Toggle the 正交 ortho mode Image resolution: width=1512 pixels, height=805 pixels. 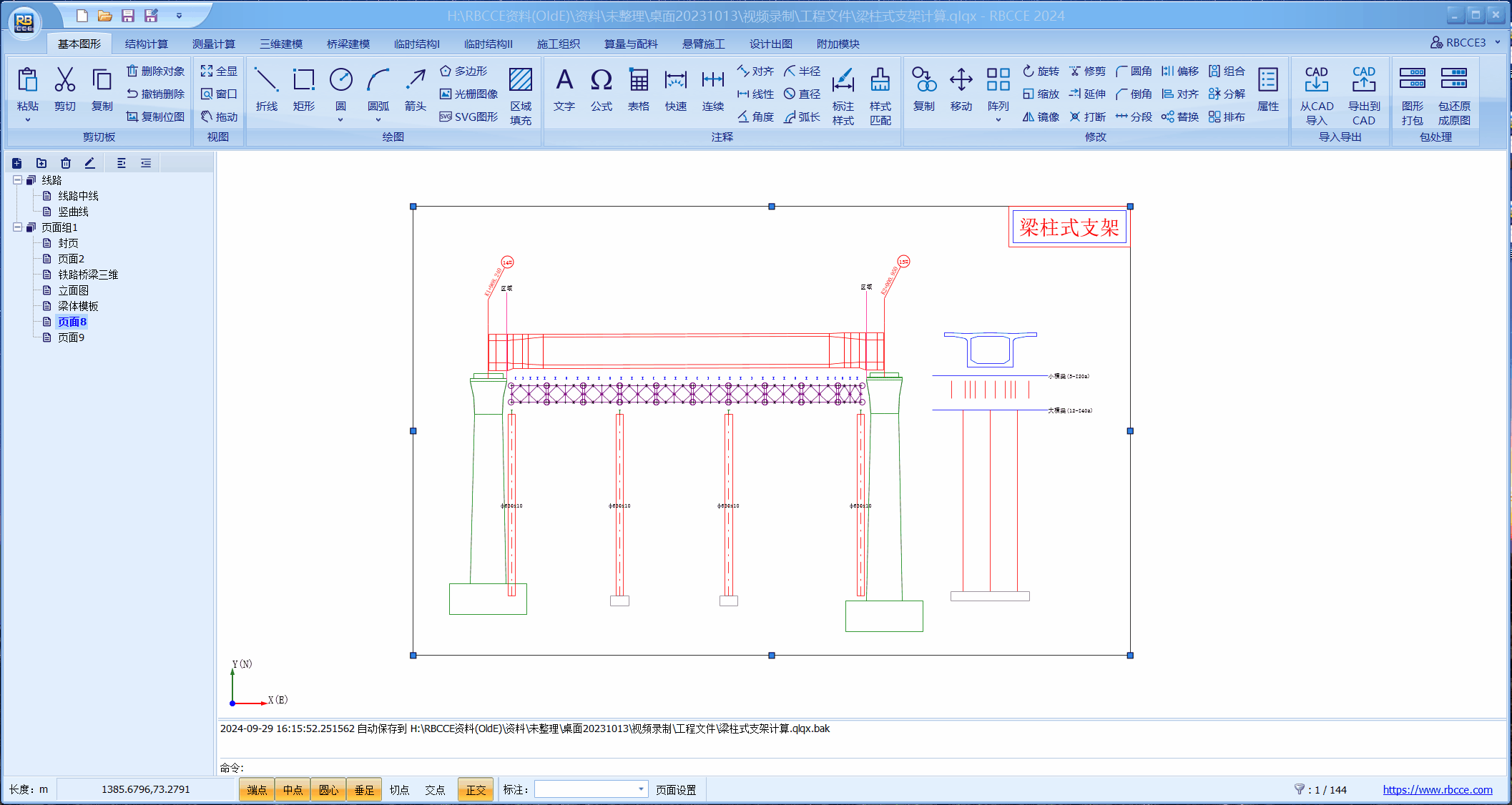pos(476,790)
